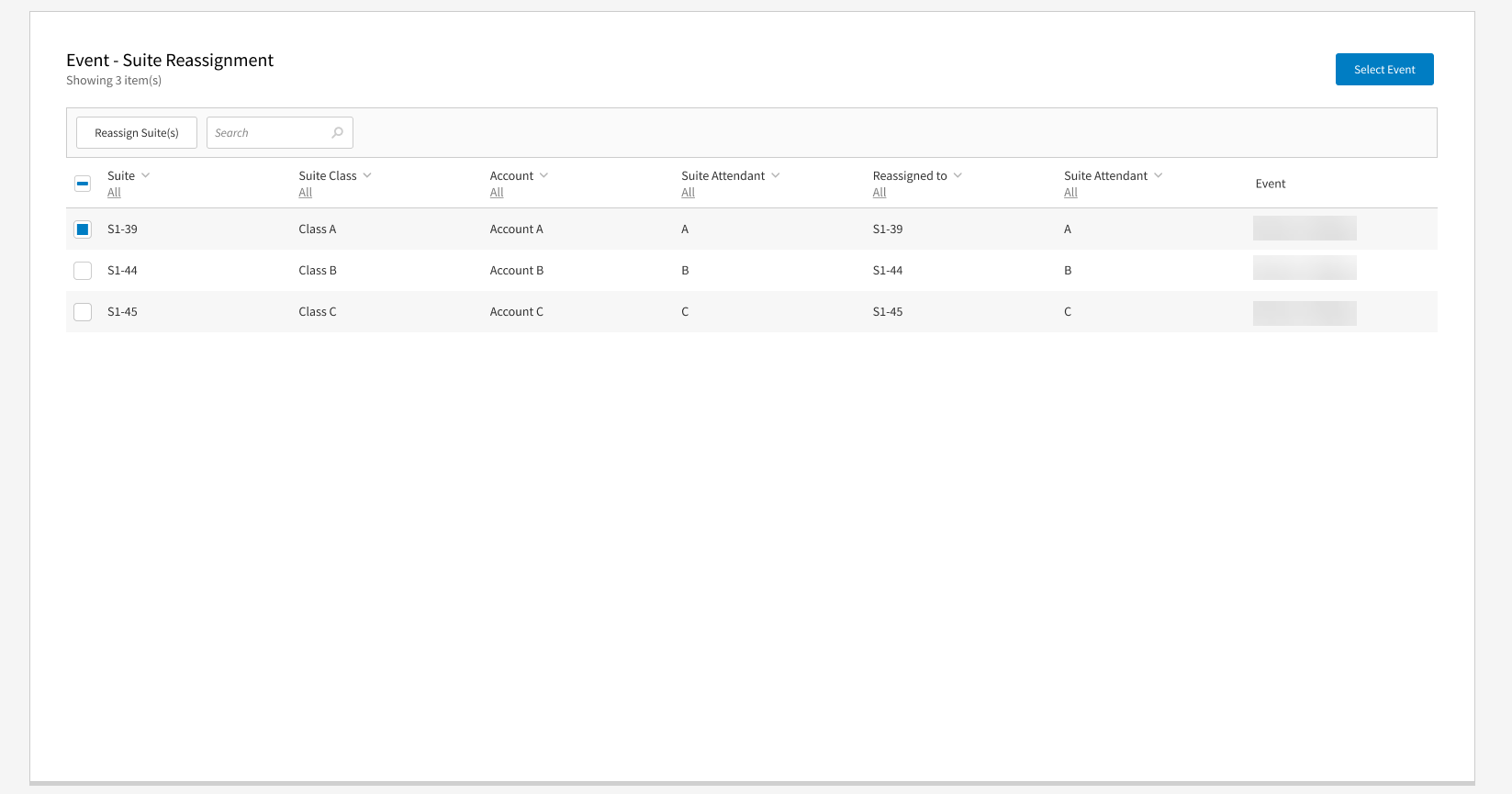Expand the chevron of the Suite Attendant column beside Account
Screen dimensions: 1512x794
pos(776,175)
